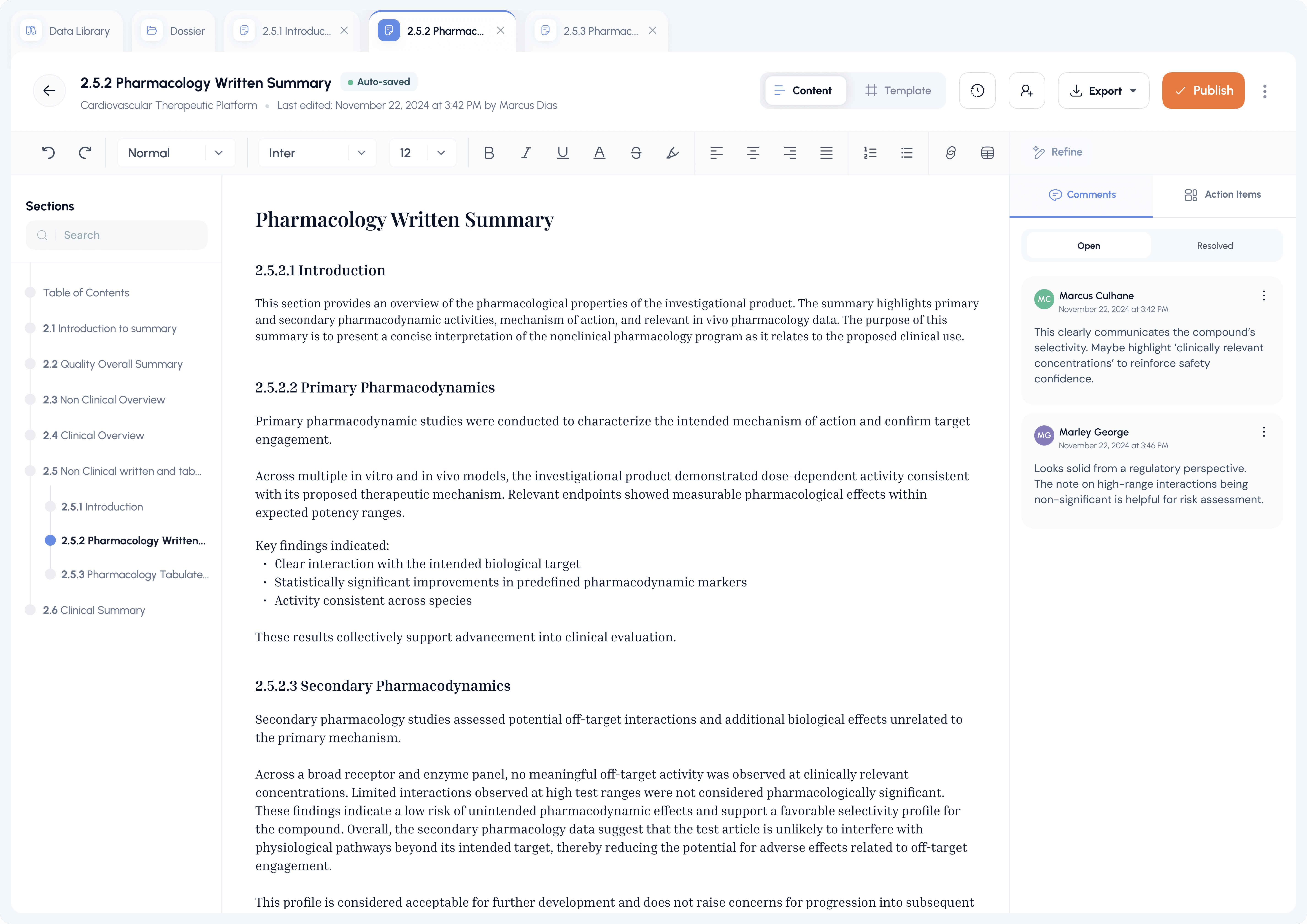This screenshot has height=924, width=1307.
Task: Toggle bold formatting
Action: click(489, 153)
